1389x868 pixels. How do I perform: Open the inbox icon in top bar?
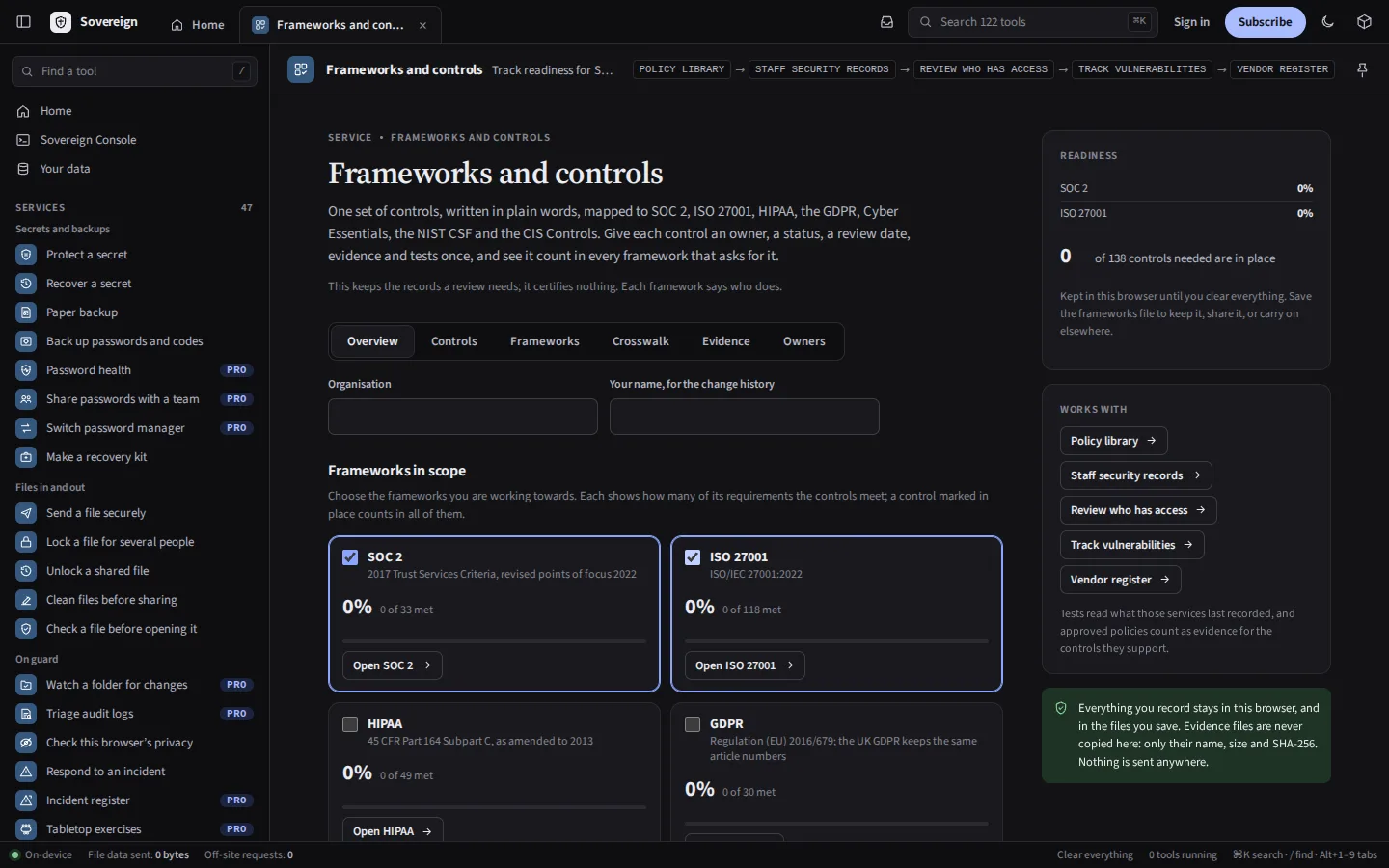[x=886, y=22]
